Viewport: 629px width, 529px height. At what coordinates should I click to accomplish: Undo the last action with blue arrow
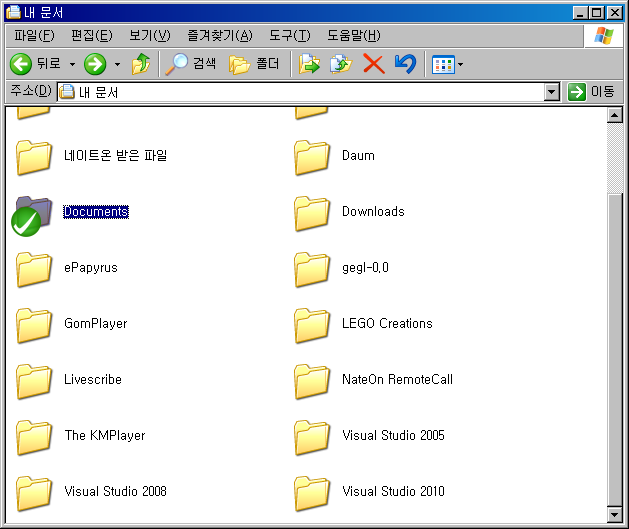coord(406,64)
